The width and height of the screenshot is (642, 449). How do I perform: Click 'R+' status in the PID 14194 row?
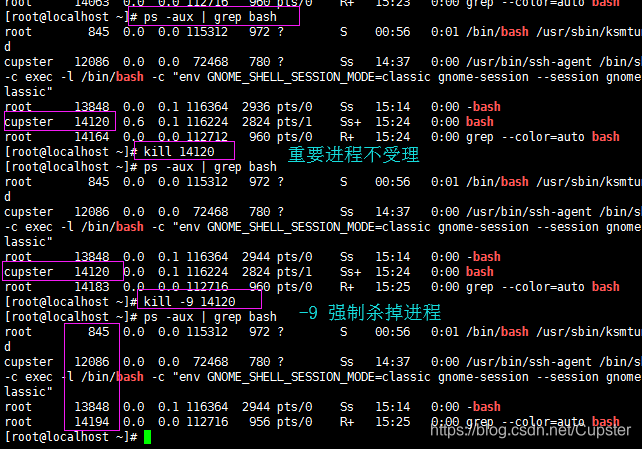coord(347,422)
